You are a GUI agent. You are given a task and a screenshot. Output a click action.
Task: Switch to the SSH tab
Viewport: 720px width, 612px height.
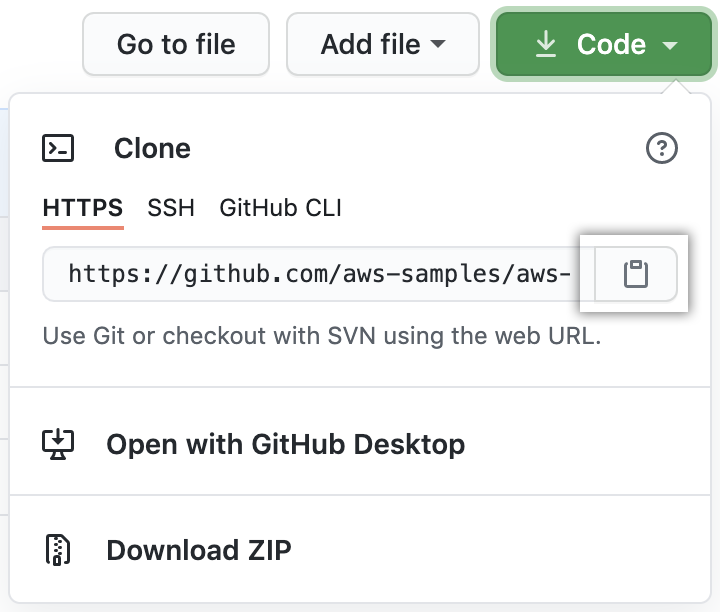[171, 208]
